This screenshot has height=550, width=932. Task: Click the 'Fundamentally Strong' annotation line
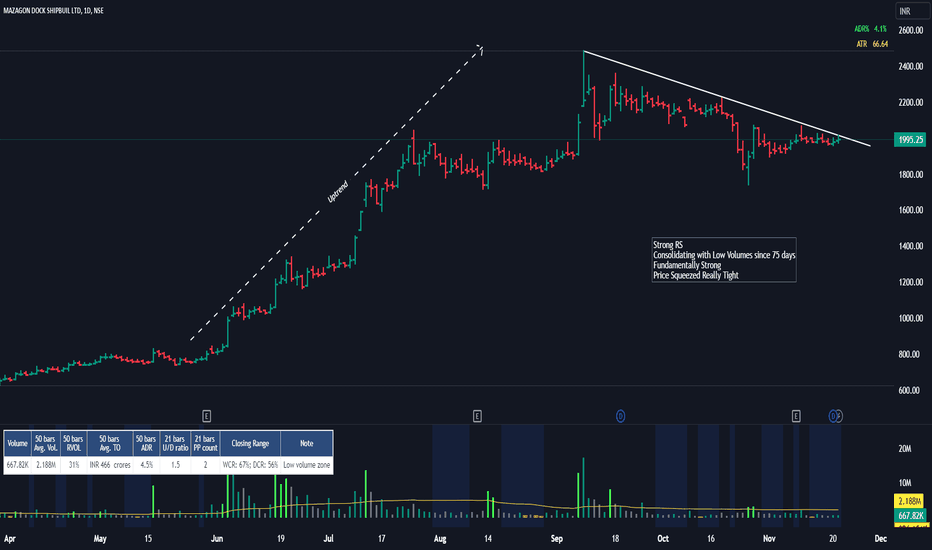pos(687,265)
